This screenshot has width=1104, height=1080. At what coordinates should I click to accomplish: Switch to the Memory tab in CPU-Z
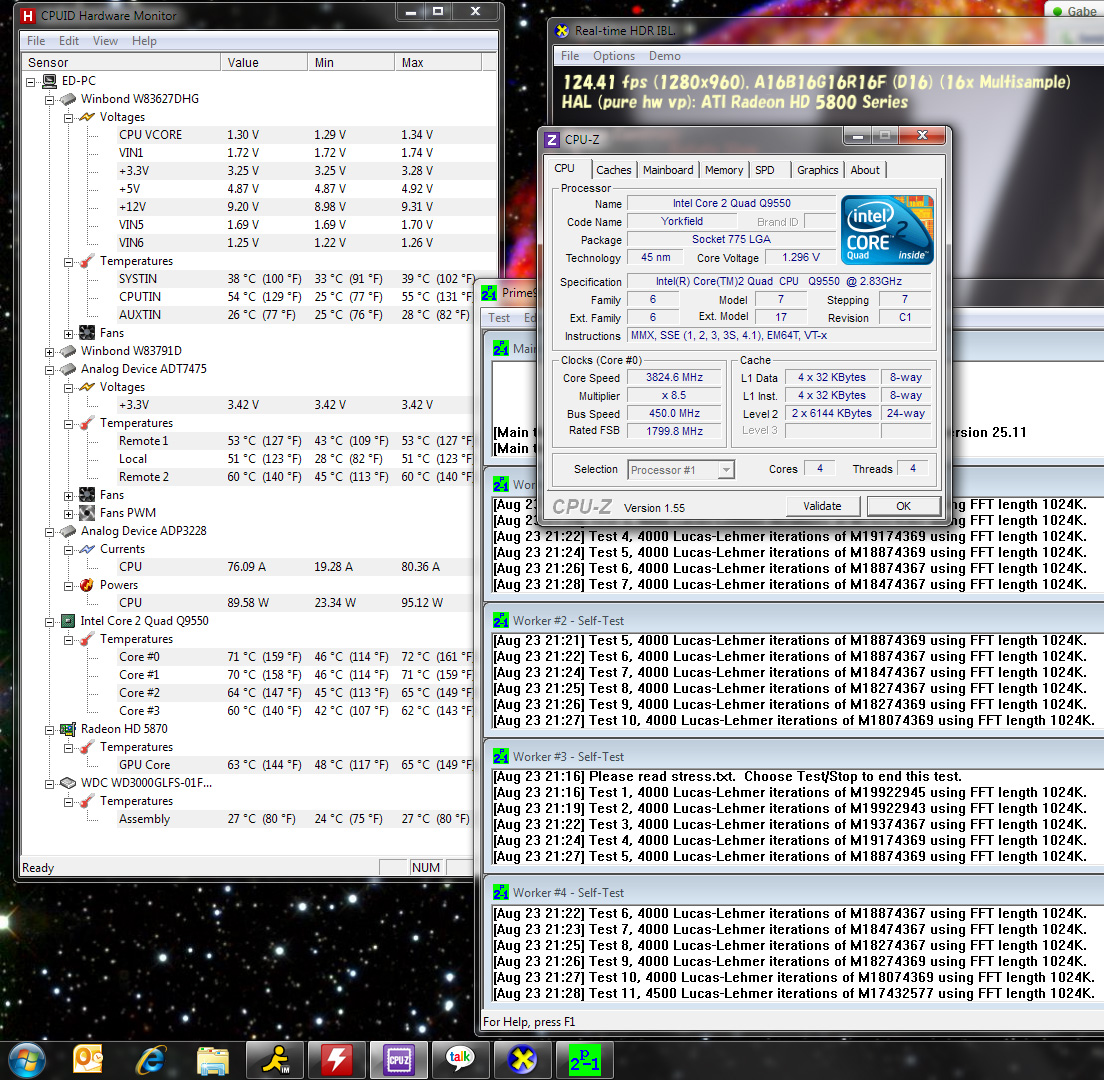pyautogui.click(x=724, y=170)
